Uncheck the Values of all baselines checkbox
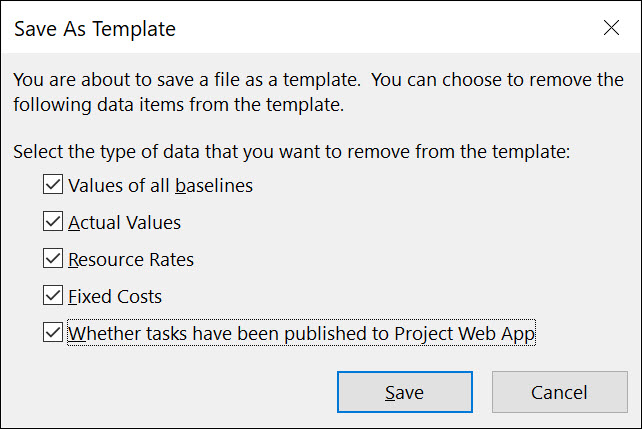642x429 pixels. click(53, 184)
